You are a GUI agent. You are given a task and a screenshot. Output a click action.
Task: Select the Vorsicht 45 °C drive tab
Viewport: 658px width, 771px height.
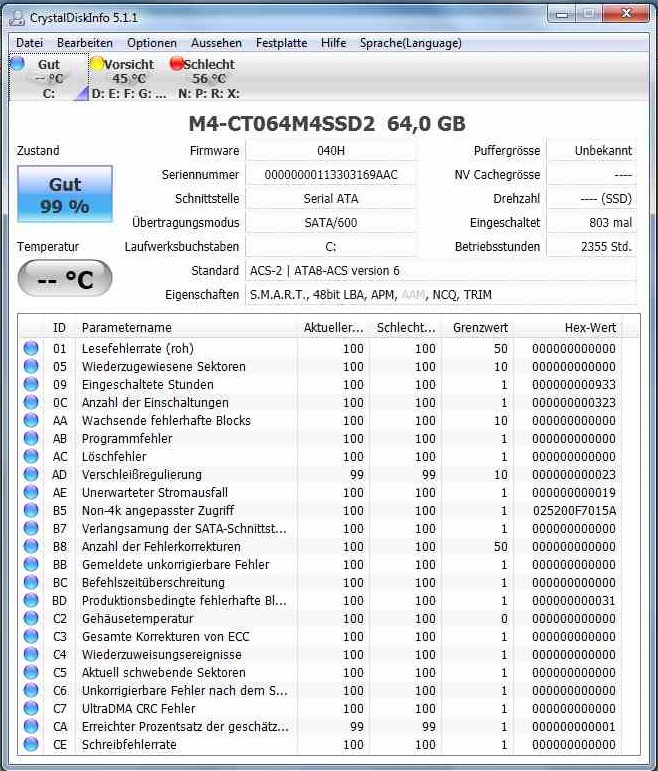[128, 78]
